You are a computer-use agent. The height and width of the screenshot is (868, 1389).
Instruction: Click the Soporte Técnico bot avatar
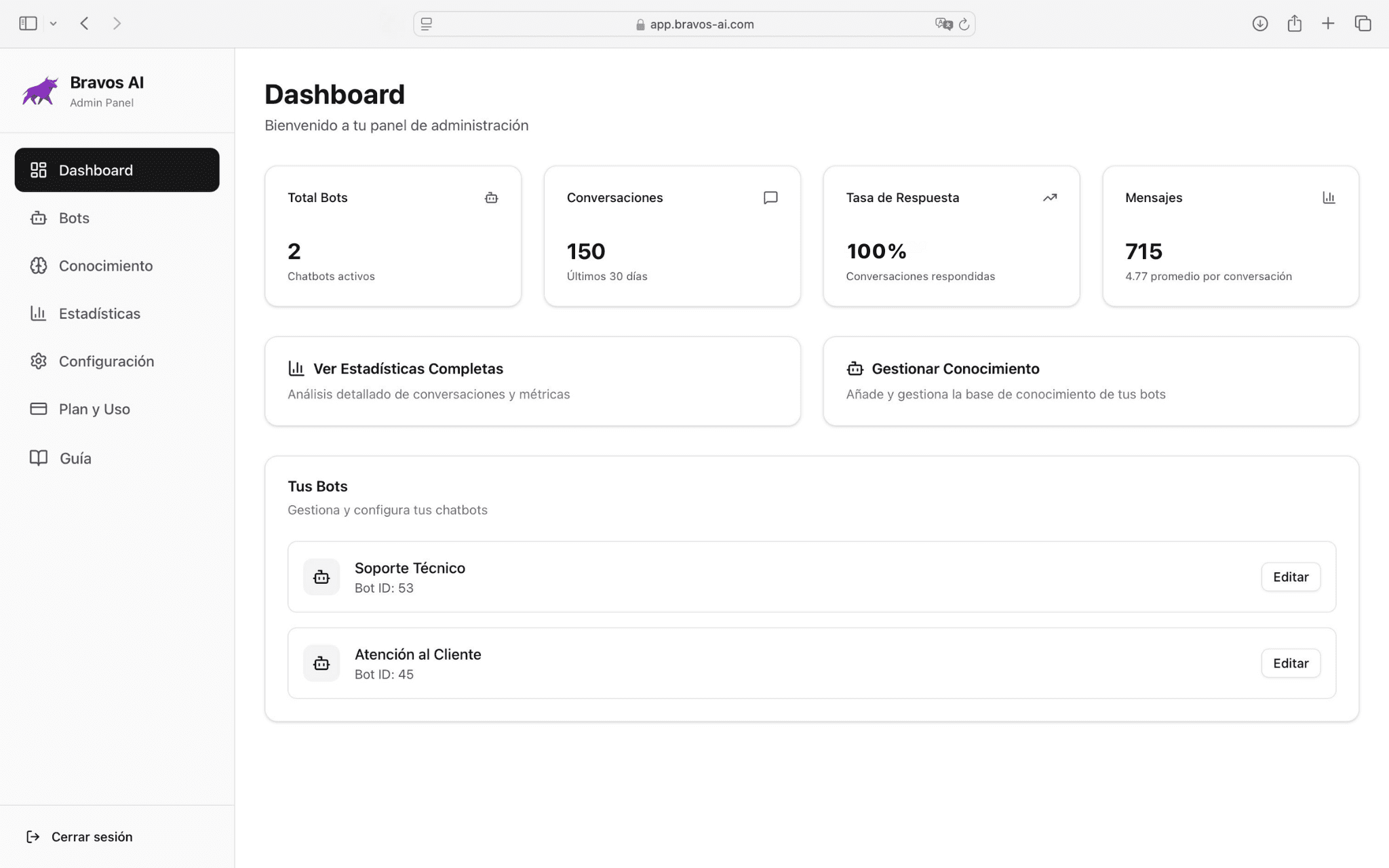pyautogui.click(x=321, y=576)
